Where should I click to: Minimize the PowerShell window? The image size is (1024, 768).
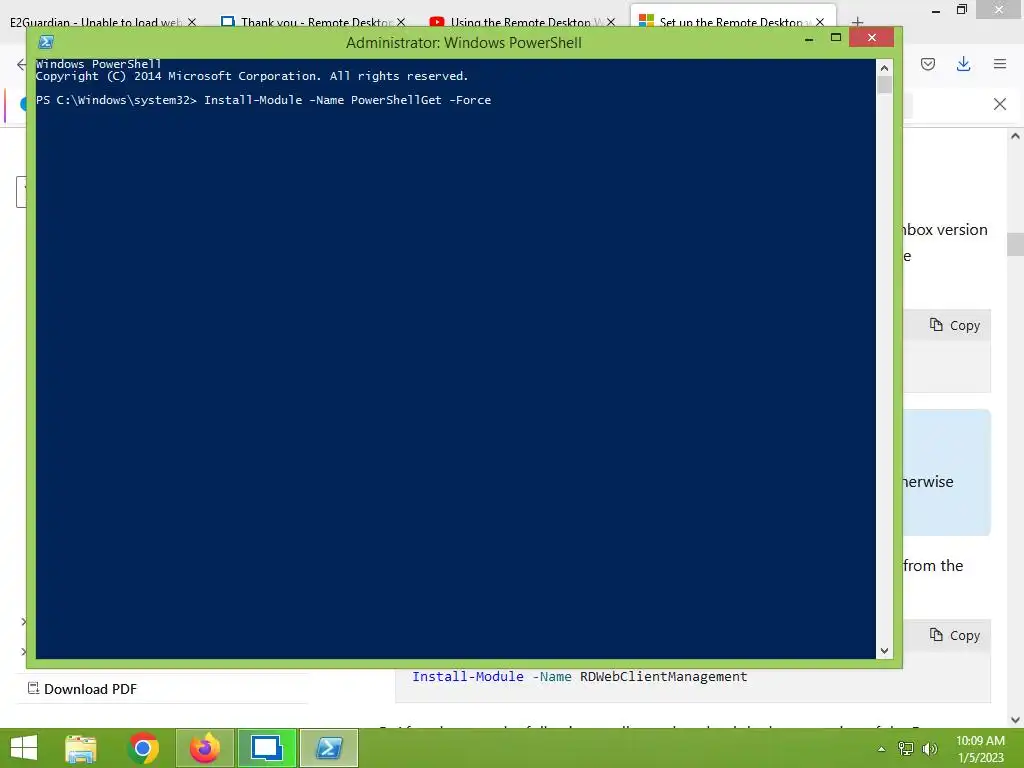809,39
